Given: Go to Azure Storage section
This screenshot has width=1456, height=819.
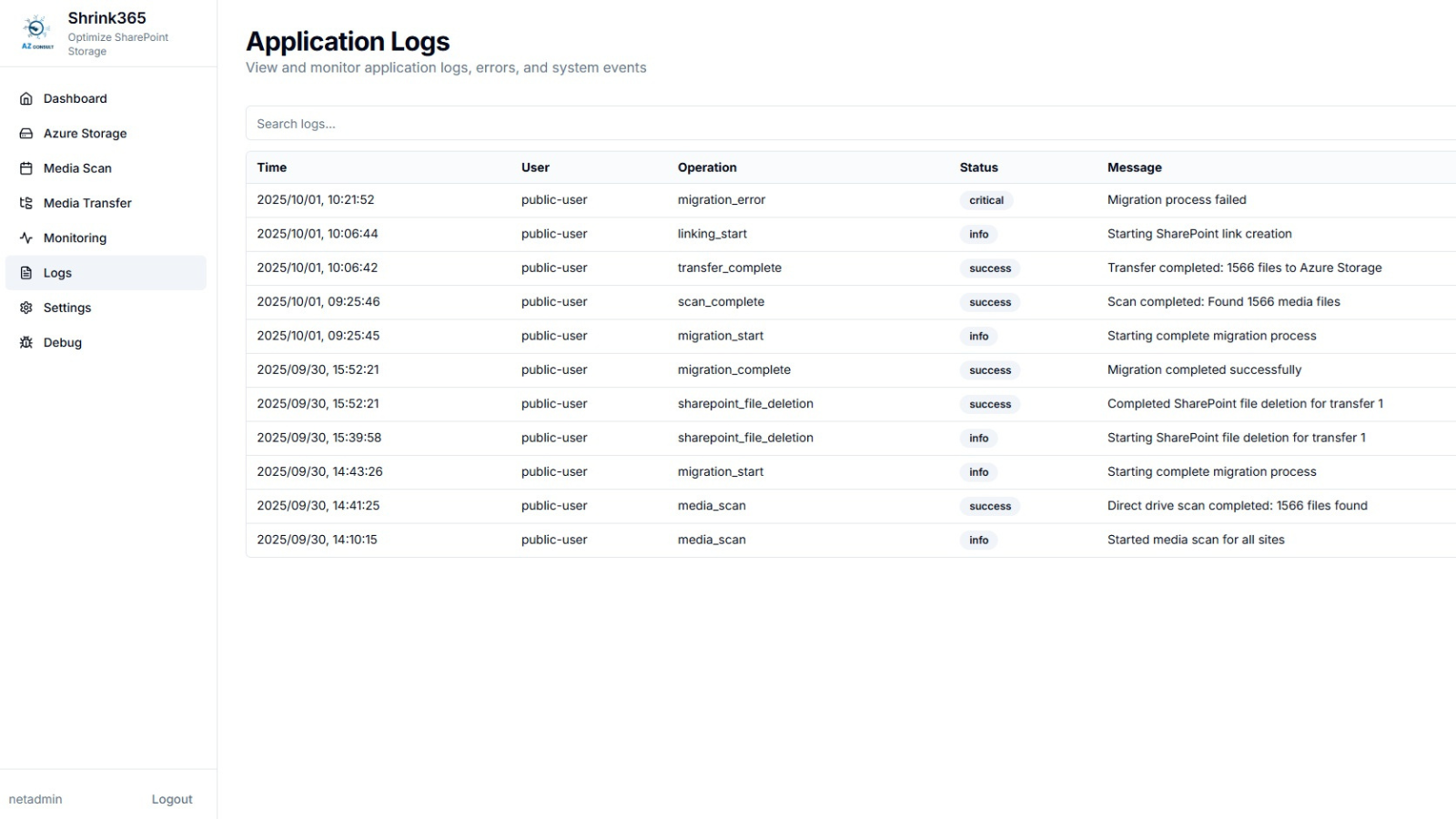Looking at the screenshot, I should tap(106, 133).
